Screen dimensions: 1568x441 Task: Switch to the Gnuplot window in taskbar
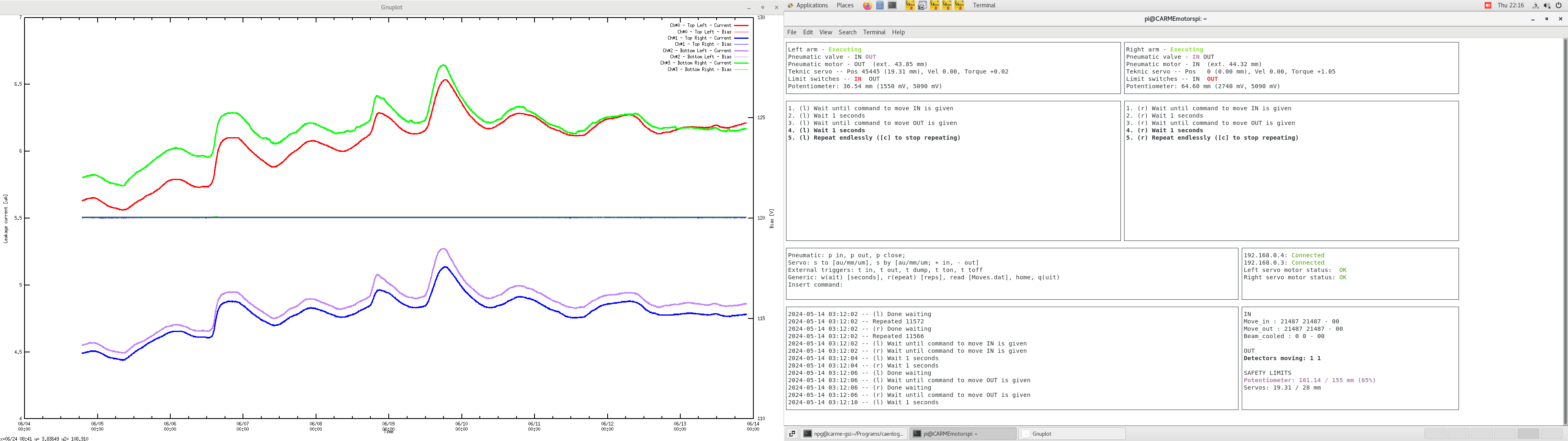1071,434
